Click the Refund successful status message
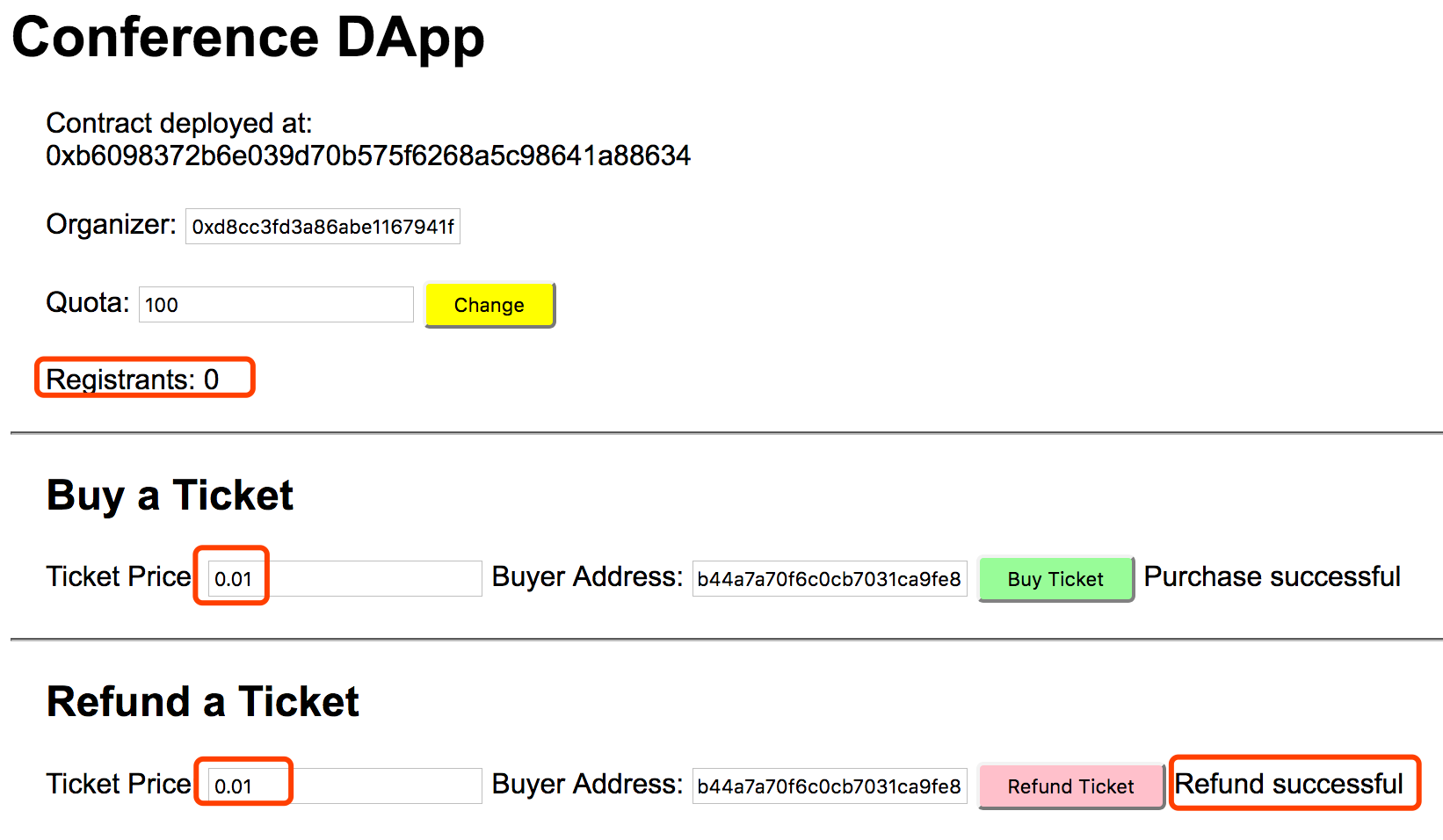This screenshot has width=1443, height=840. tap(1288, 784)
